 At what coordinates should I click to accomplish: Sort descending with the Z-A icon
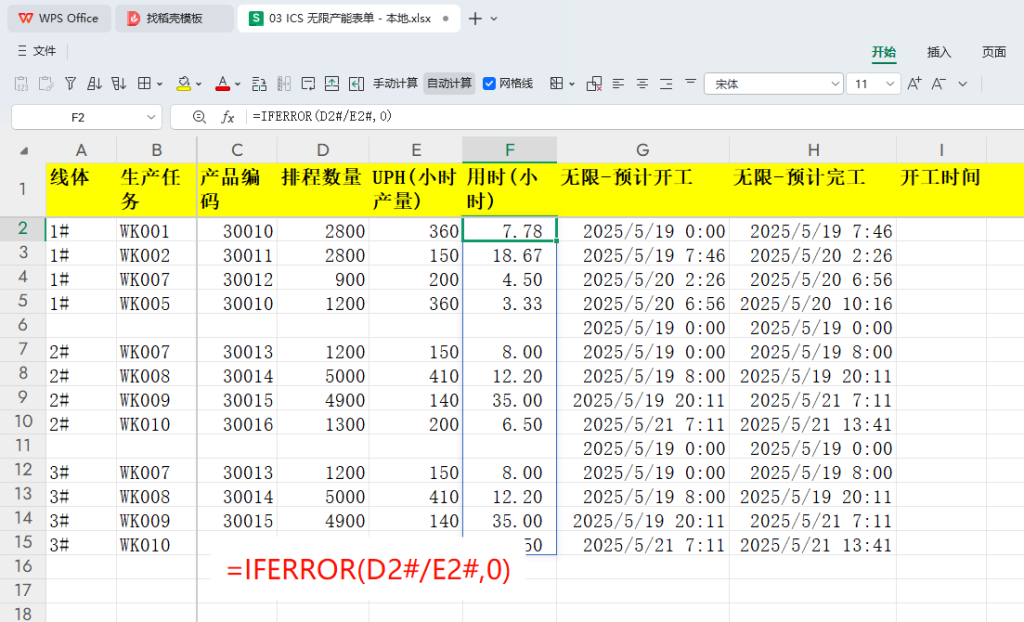tap(118, 84)
